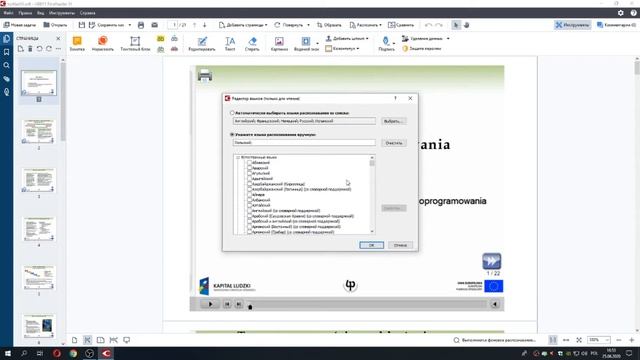Open the Файл menu
Screen dimensions: 640x360
pos(8,13)
